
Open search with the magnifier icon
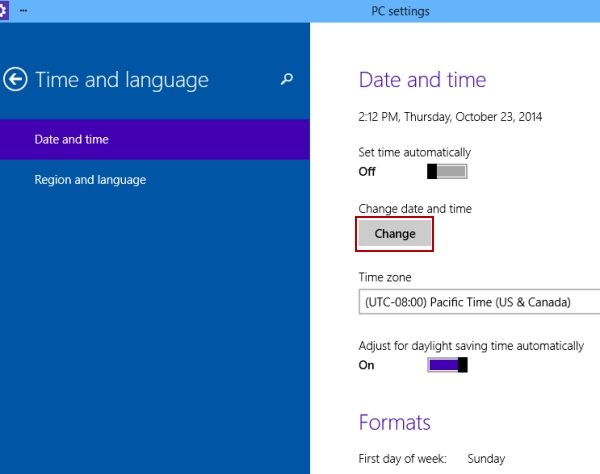click(x=287, y=79)
